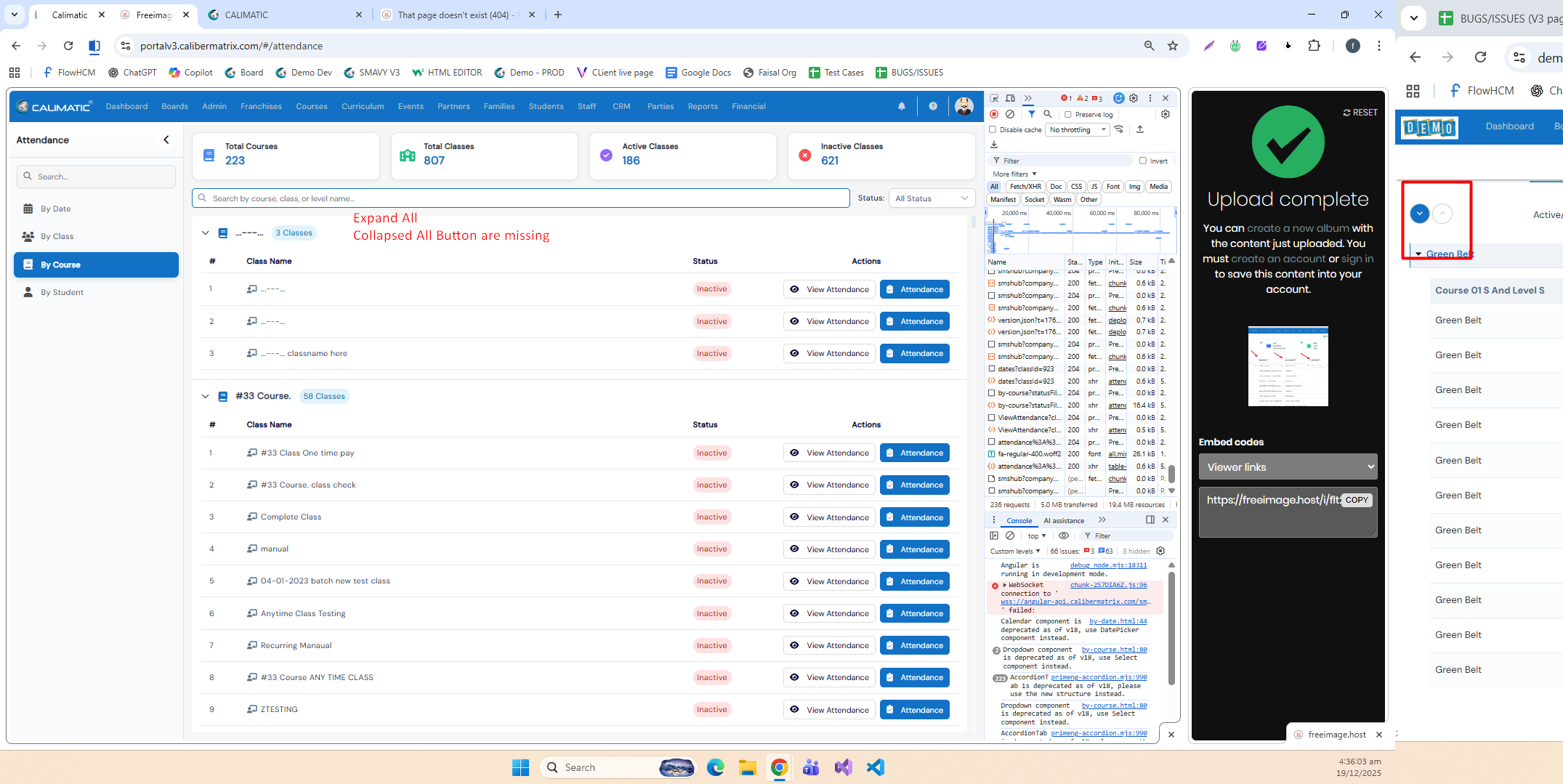Switch to the AI assistance drawer tab

1064,520
